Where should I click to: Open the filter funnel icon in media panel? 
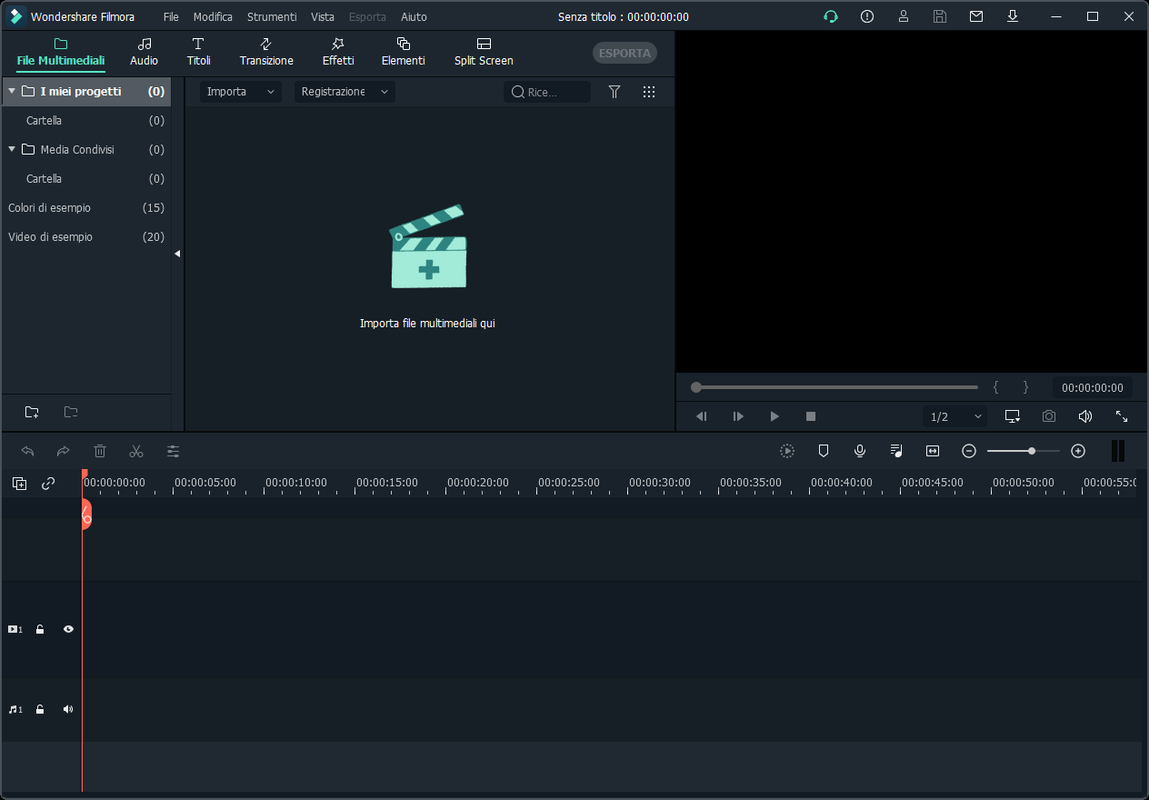coord(614,92)
